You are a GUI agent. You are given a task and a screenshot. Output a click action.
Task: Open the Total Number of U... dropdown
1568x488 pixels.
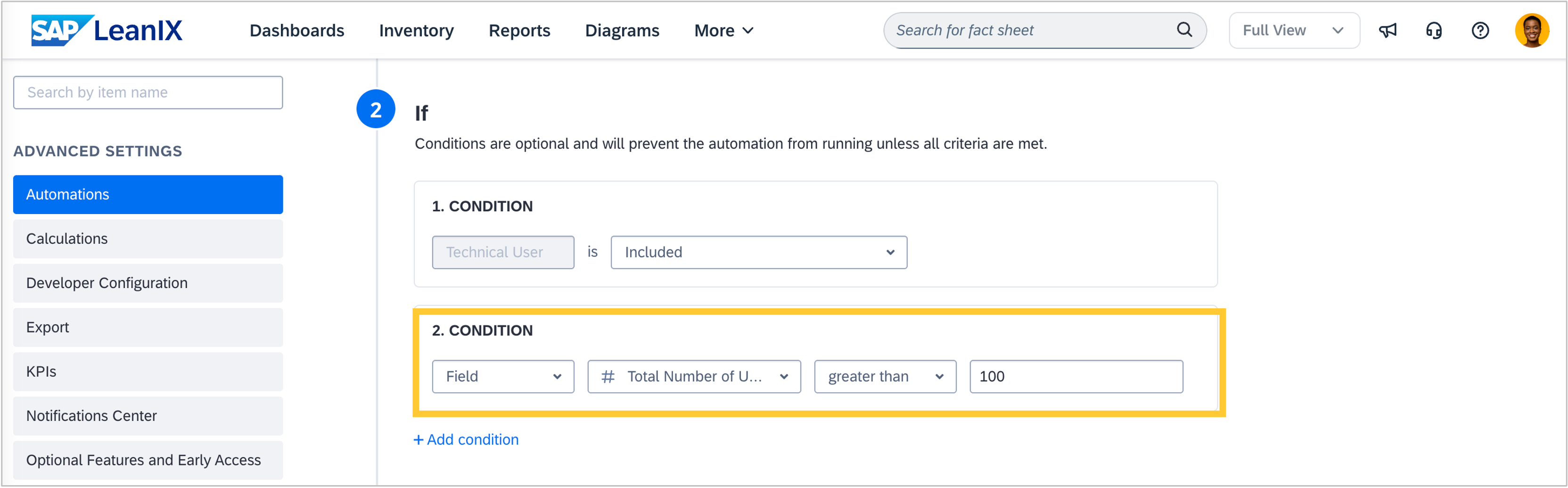[x=693, y=377]
